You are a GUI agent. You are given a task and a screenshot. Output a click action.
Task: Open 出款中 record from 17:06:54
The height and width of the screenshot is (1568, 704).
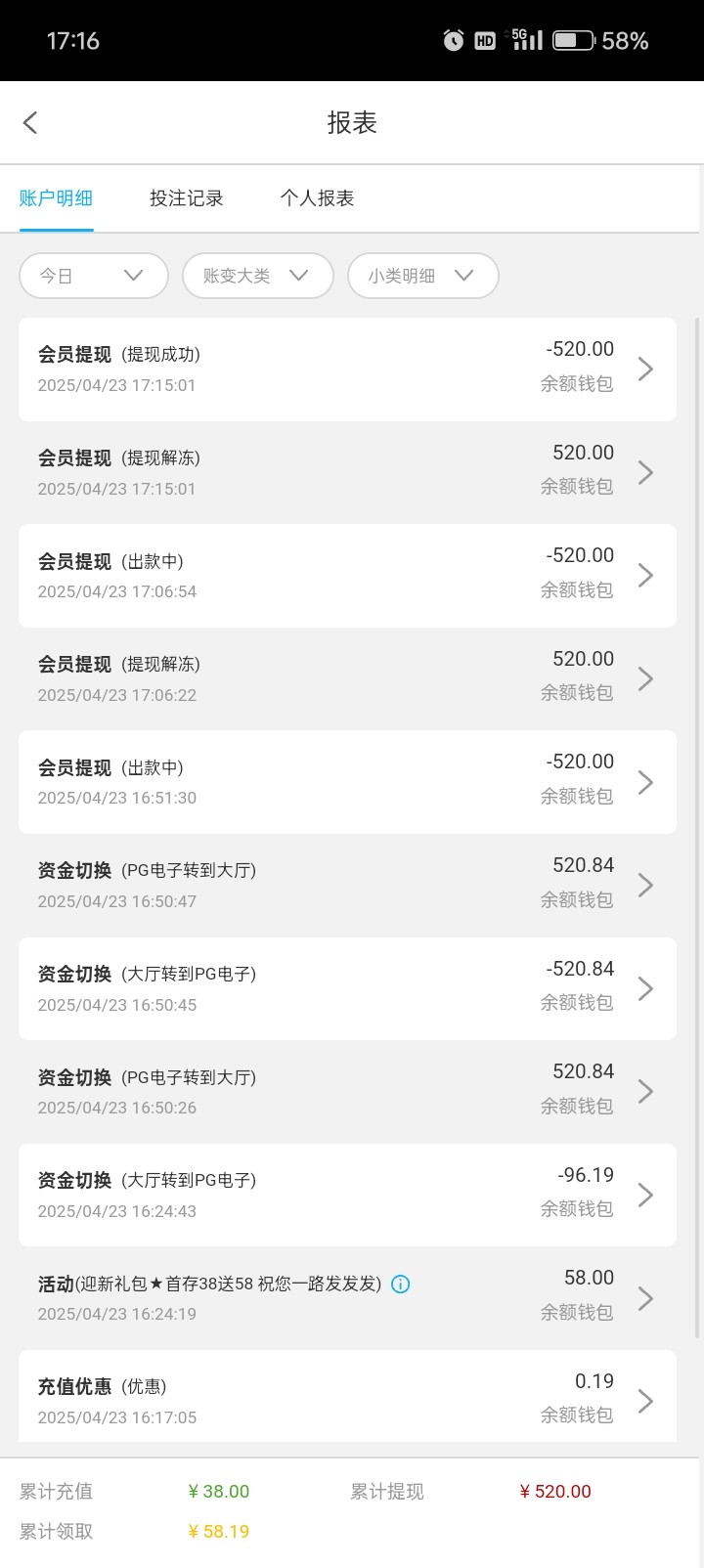tap(347, 576)
